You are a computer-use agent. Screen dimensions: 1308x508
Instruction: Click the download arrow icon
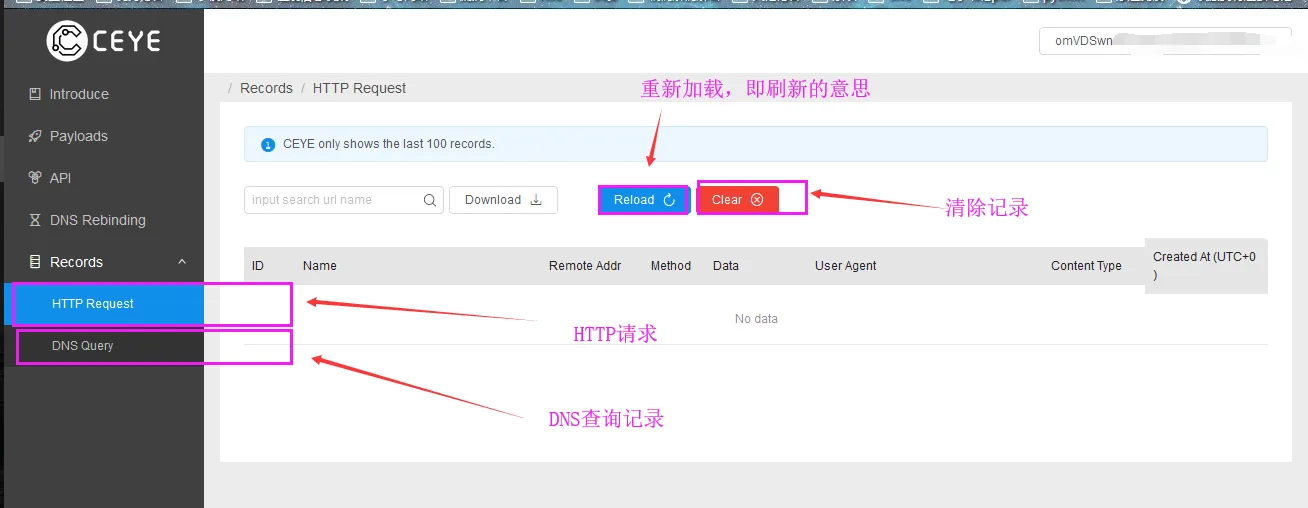(x=536, y=200)
